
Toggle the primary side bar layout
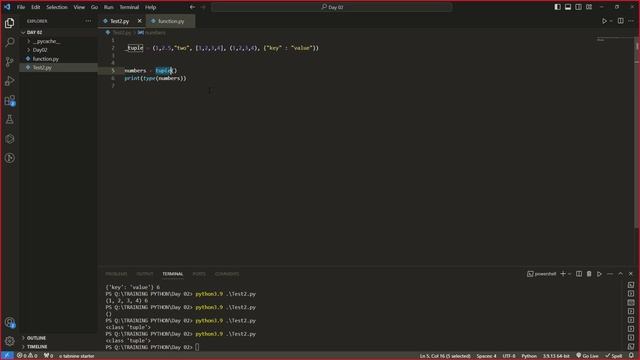tap(558, 7)
